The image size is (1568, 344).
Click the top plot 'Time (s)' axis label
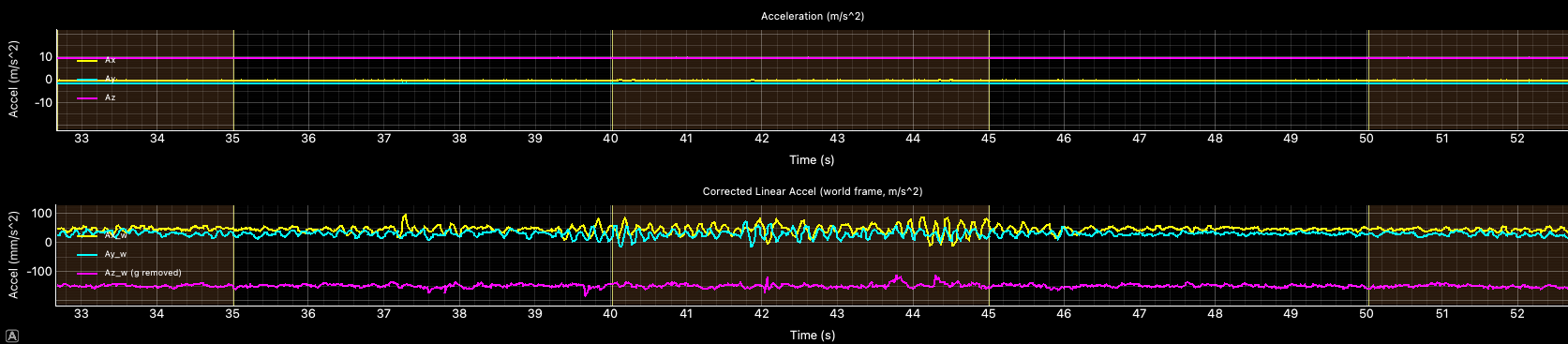tap(812, 159)
